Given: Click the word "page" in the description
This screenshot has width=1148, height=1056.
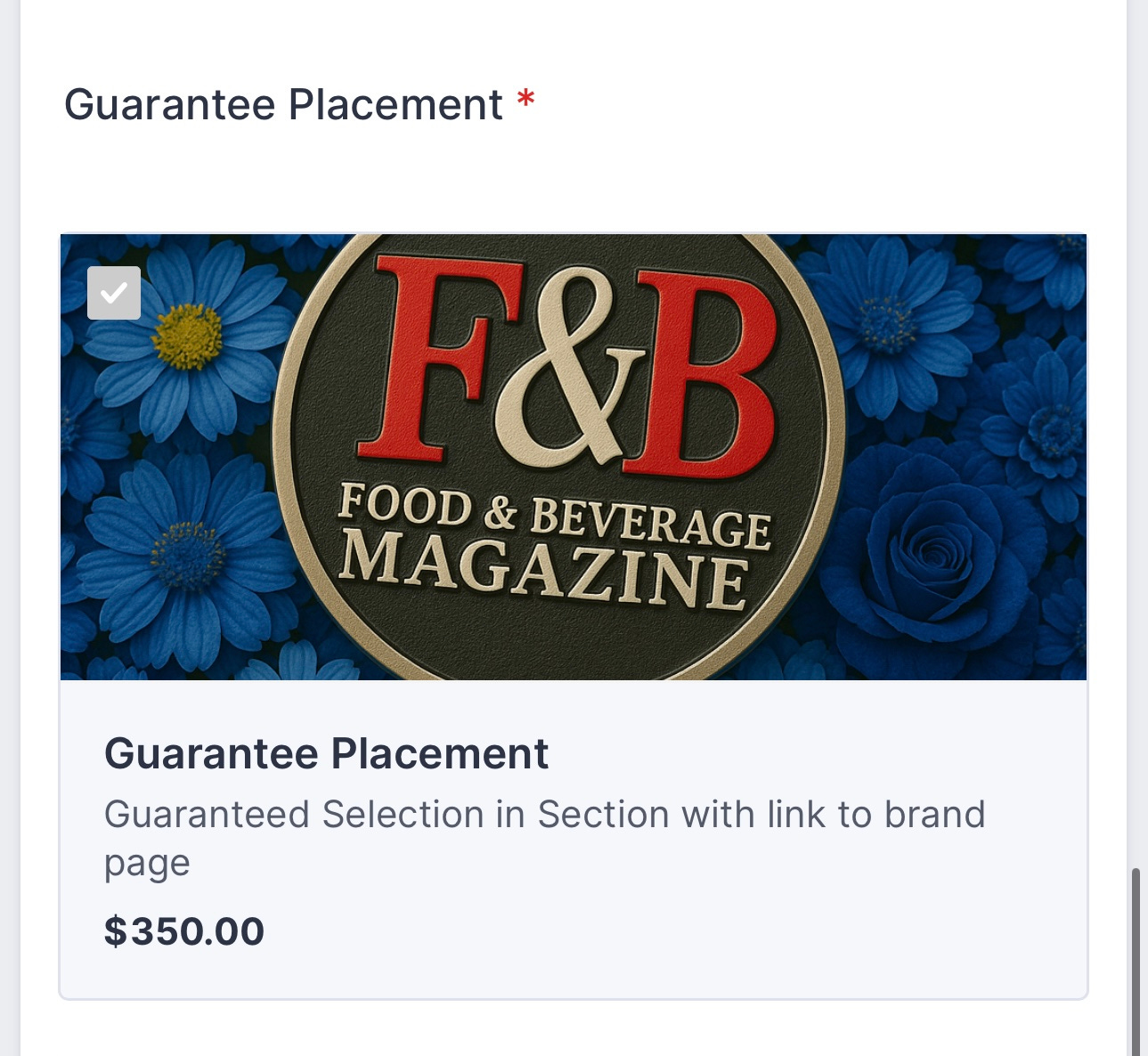Looking at the screenshot, I should 147,864.
